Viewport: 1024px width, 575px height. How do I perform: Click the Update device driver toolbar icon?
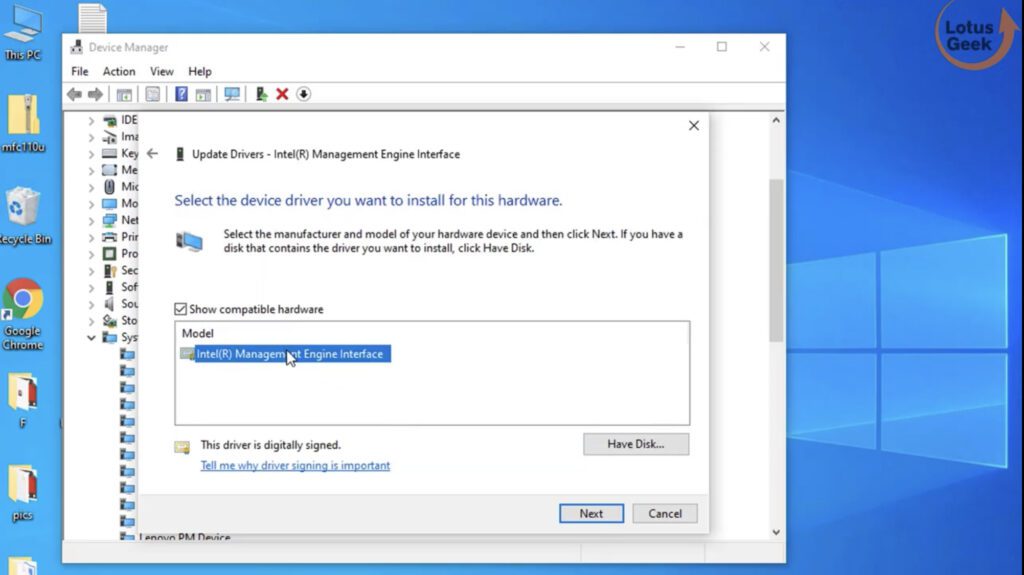(x=261, y=94)
